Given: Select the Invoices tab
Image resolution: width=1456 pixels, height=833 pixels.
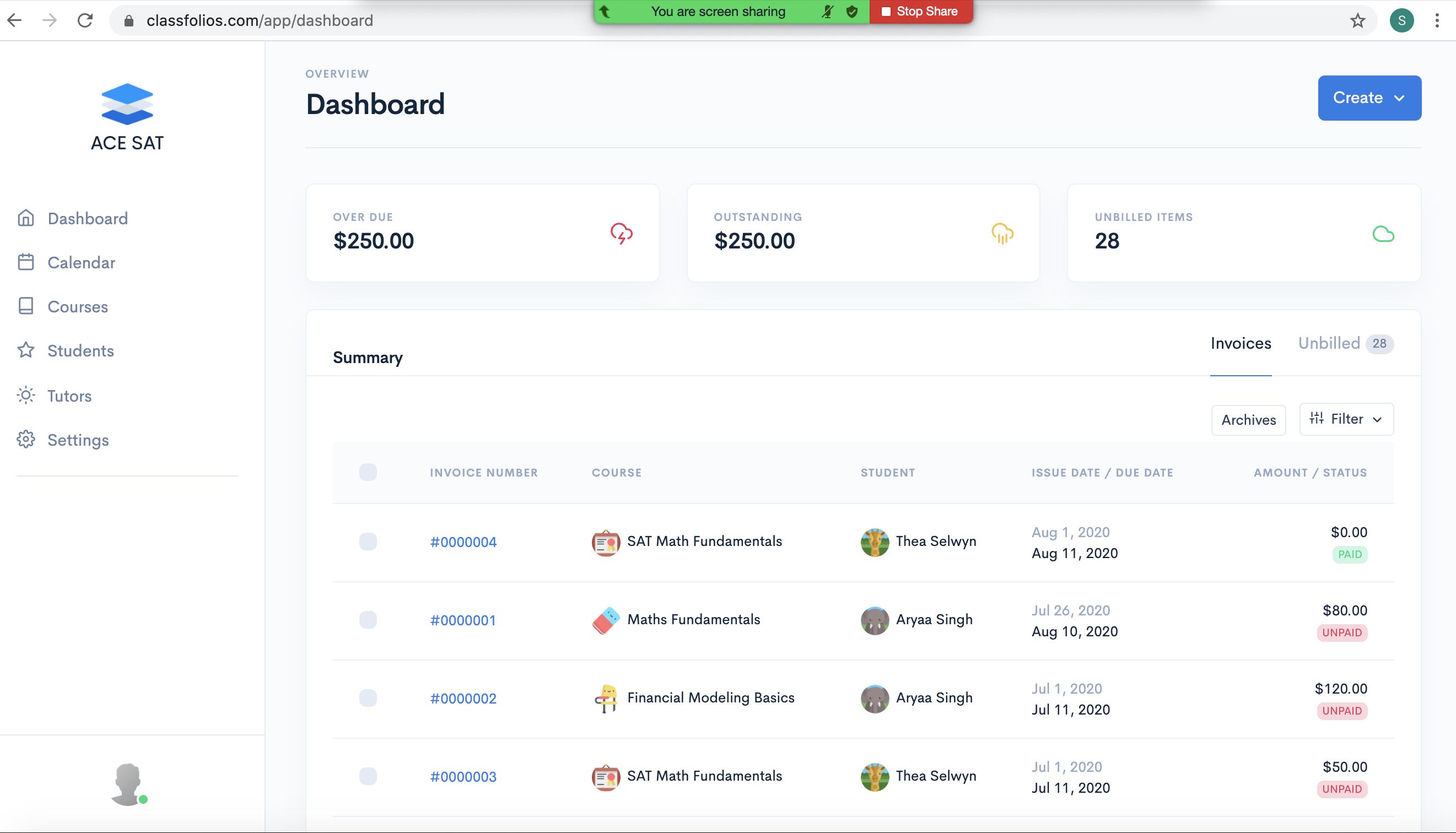Looking at the screenshot, I should click(x=1241, y=343).
